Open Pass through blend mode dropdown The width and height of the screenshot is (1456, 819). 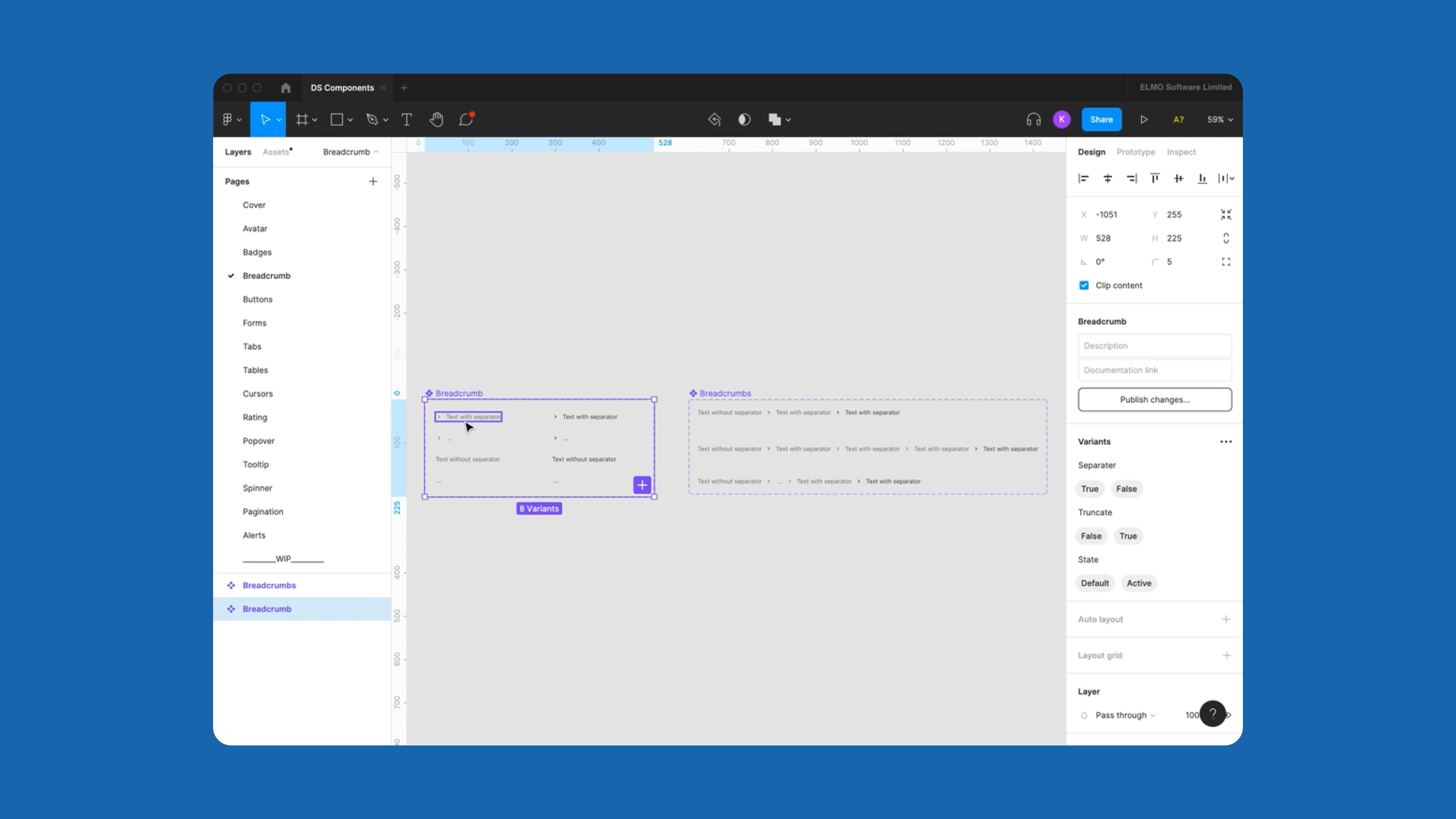click(1125, 715)
